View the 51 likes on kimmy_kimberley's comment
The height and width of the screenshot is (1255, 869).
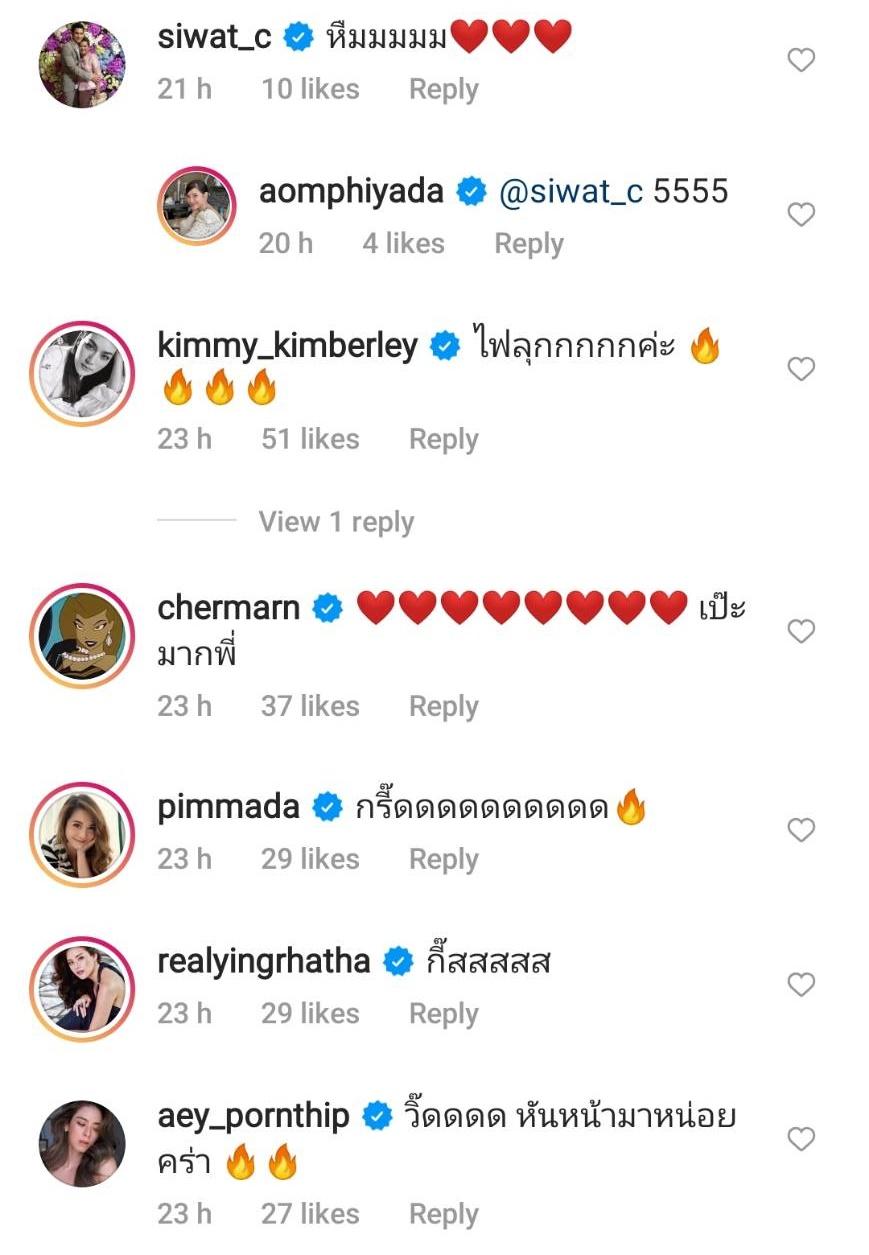point(310,439)
